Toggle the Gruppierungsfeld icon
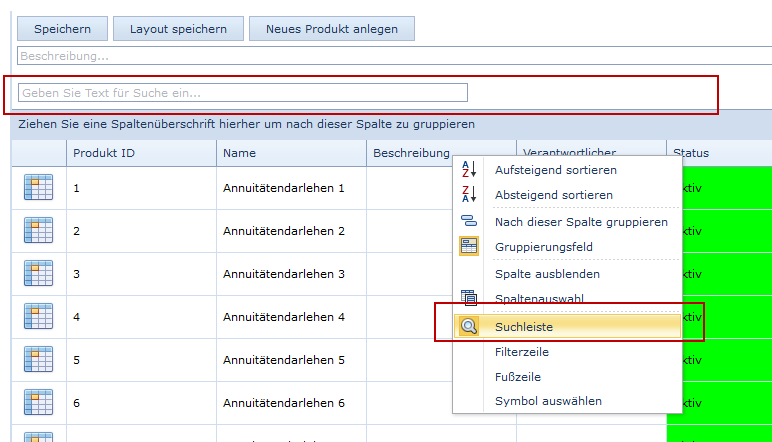Screen dimensions: 772x442 (x=469, y=246)
